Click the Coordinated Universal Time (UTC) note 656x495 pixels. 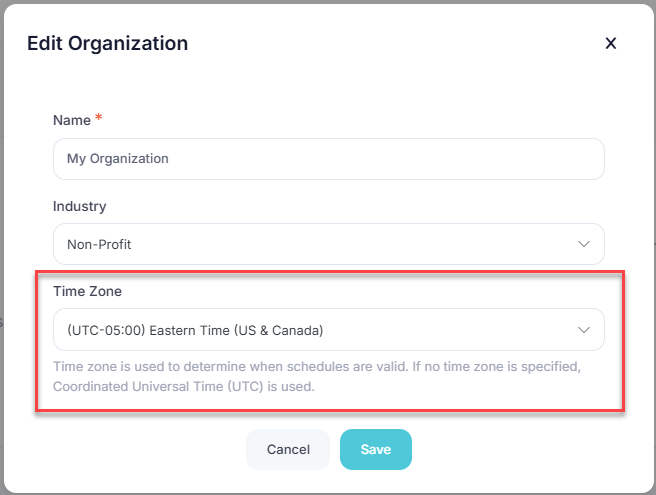click(183, 386)
